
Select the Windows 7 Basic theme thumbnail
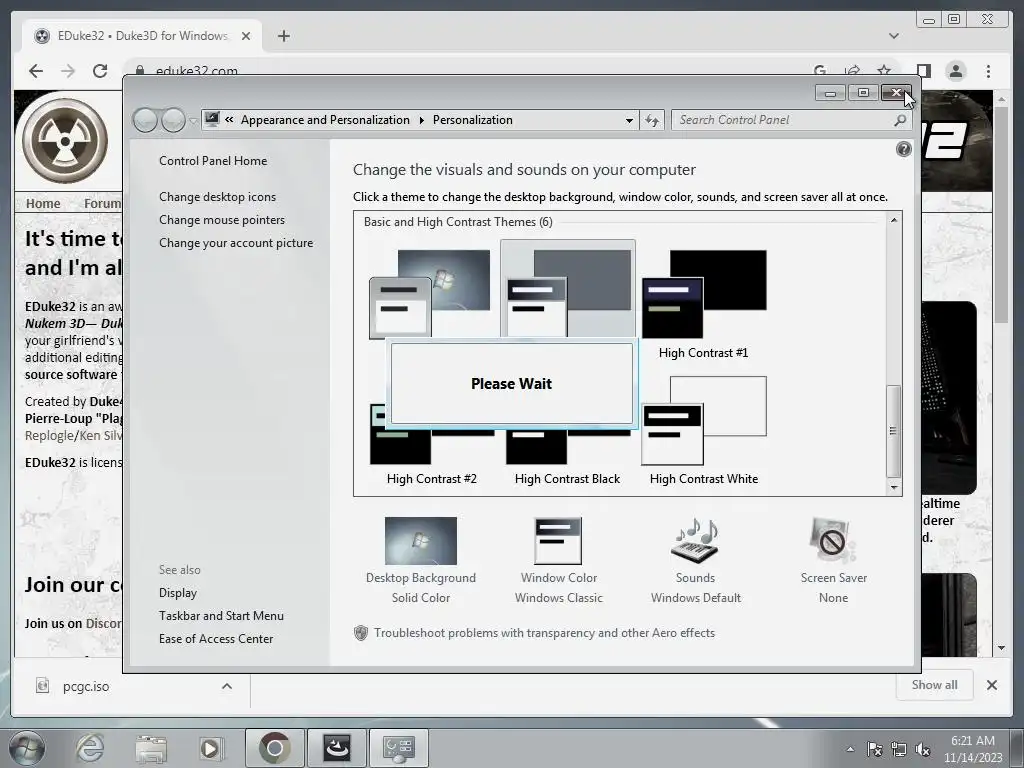[x=429, y=293]
